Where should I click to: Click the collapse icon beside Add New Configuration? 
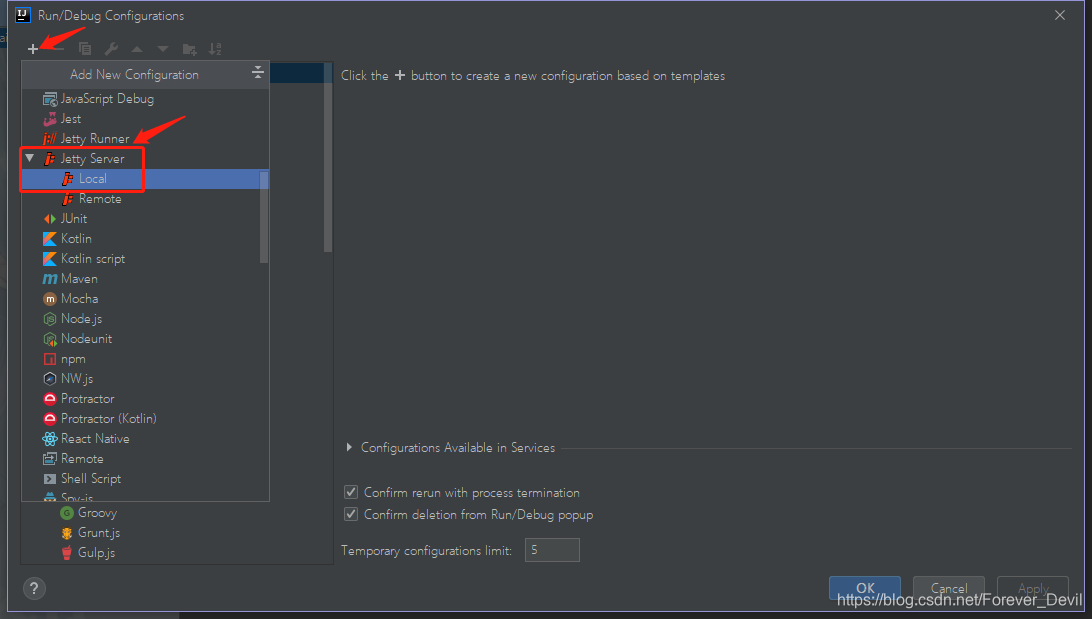258,72
